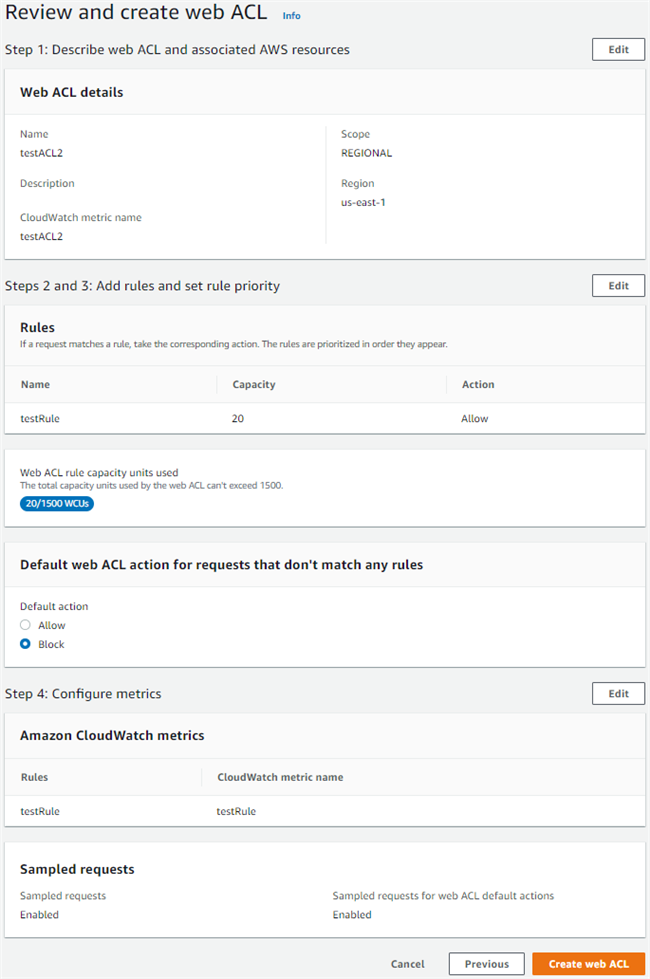Select the Allow default action radio button
650x979 pixels.
click(26, 625)
